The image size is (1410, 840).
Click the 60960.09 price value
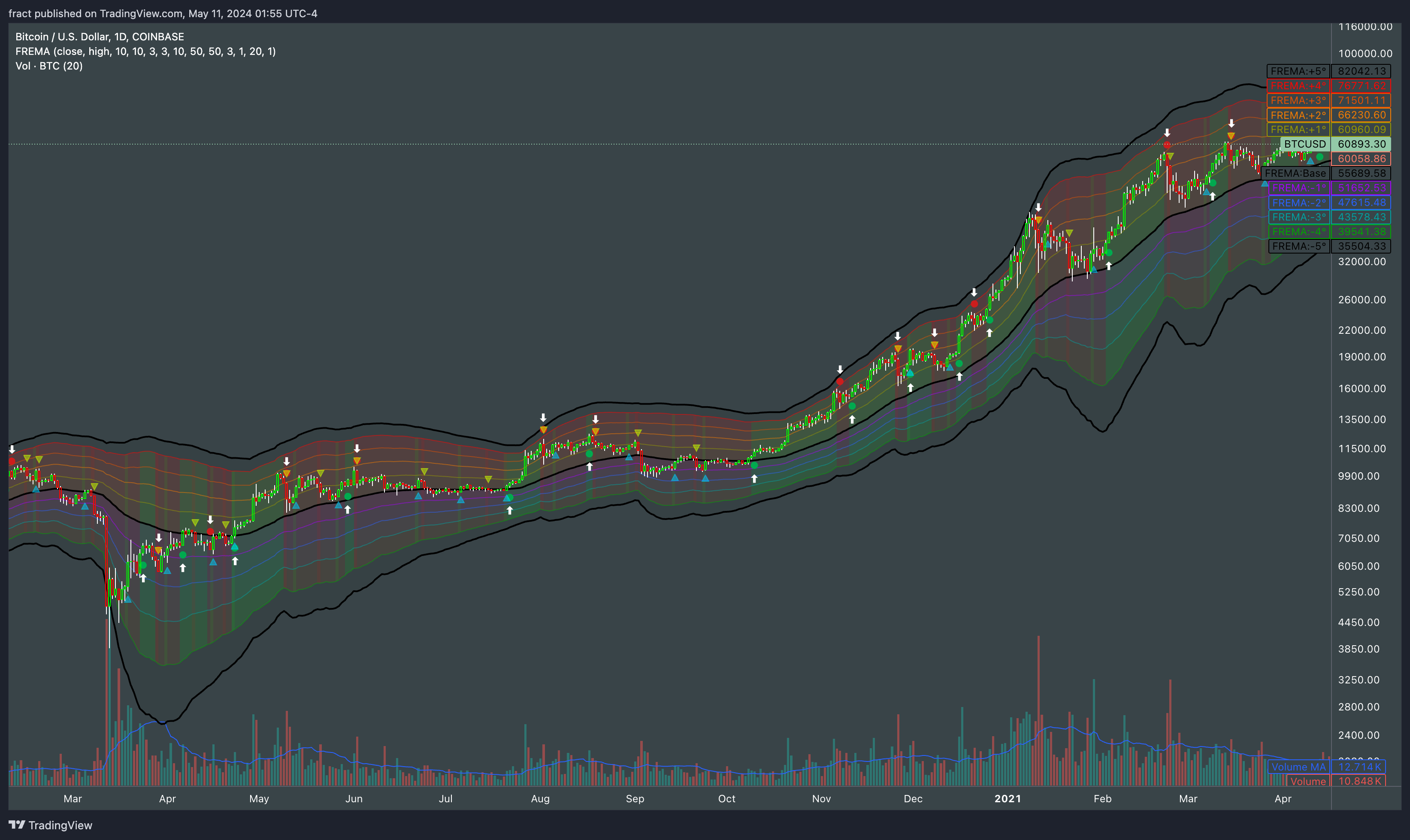tap(1361, 130)
